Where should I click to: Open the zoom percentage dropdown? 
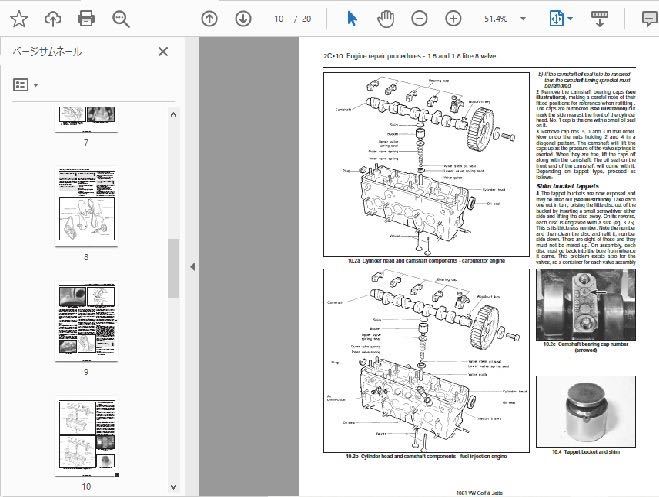pos(523,19)
